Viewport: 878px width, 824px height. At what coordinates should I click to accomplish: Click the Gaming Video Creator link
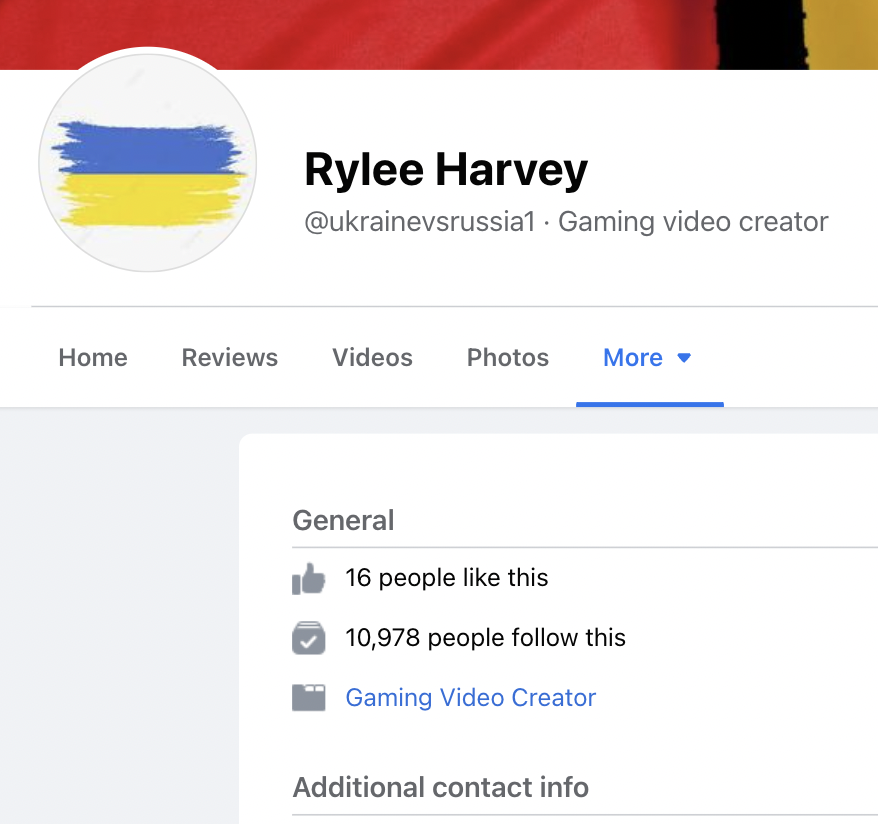click(471, 697)
